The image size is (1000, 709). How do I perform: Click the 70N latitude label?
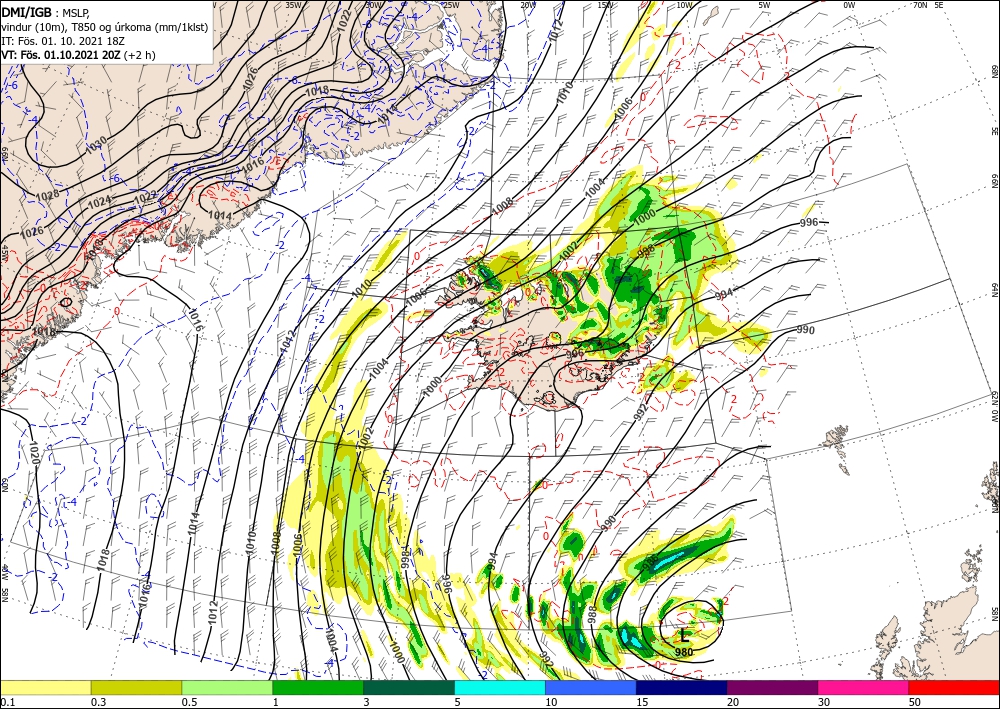[920, 4]
